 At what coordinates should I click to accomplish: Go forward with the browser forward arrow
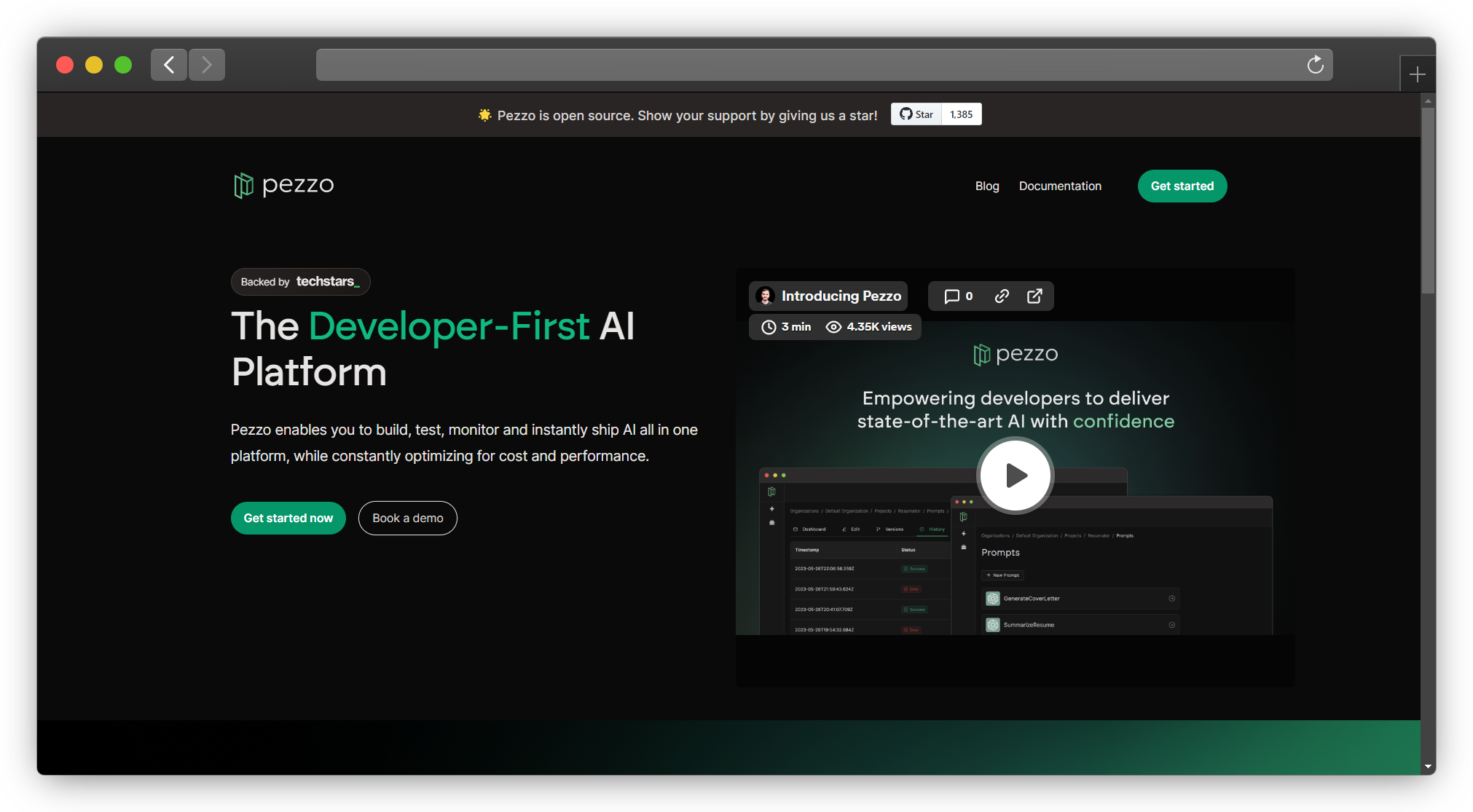point(207,65)
